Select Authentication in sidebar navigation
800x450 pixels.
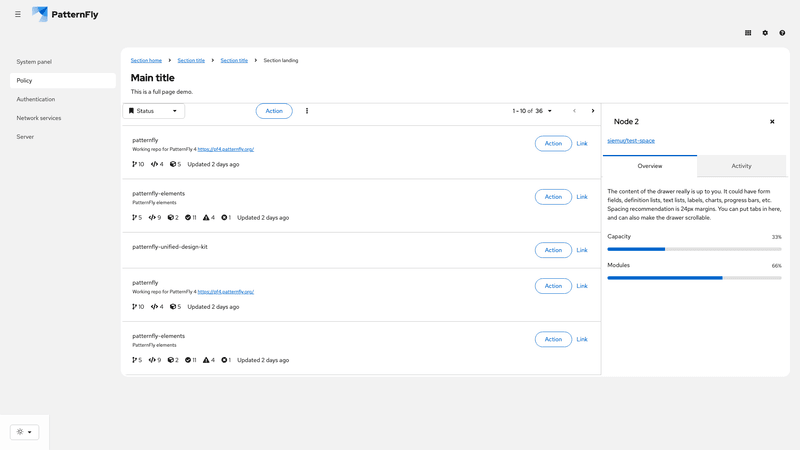tap(63, 99)
